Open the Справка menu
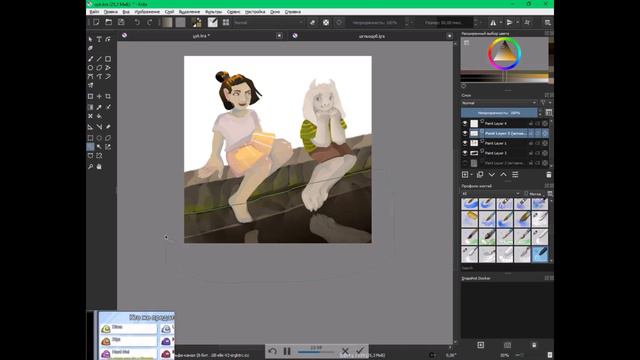Viewport: 640px width, 360px height. point(293,12)
